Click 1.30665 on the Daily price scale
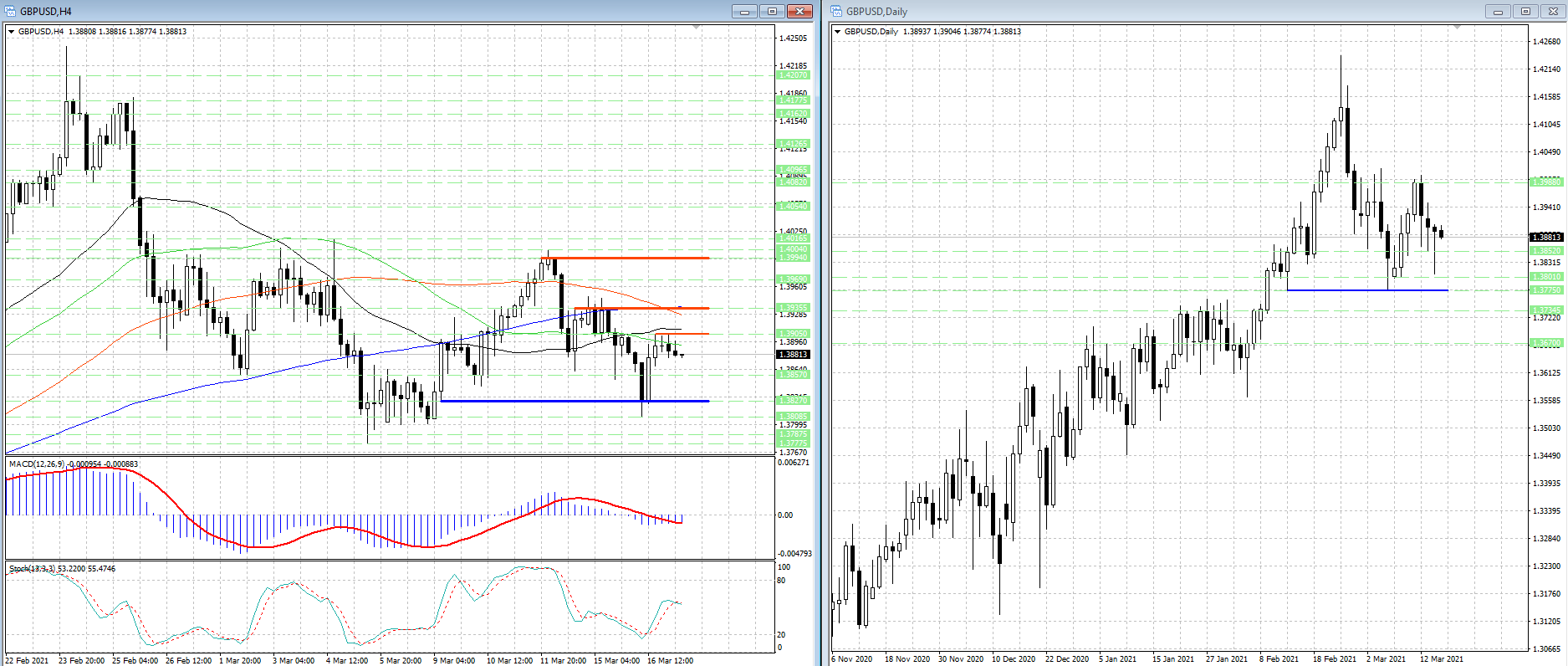The width and height of the screenshot is (1568, 666). 1546,649
